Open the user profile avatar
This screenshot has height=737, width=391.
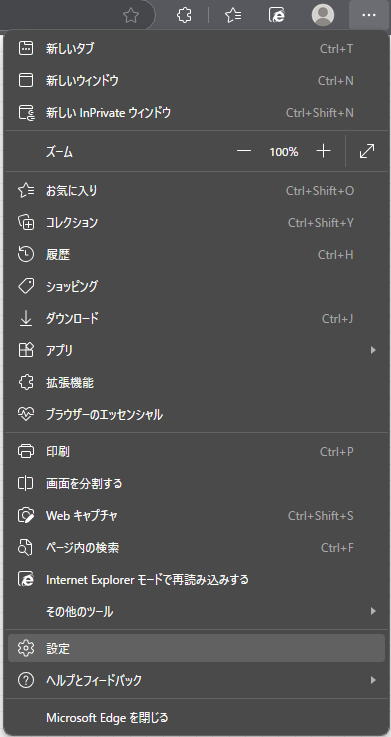(323, 16)
